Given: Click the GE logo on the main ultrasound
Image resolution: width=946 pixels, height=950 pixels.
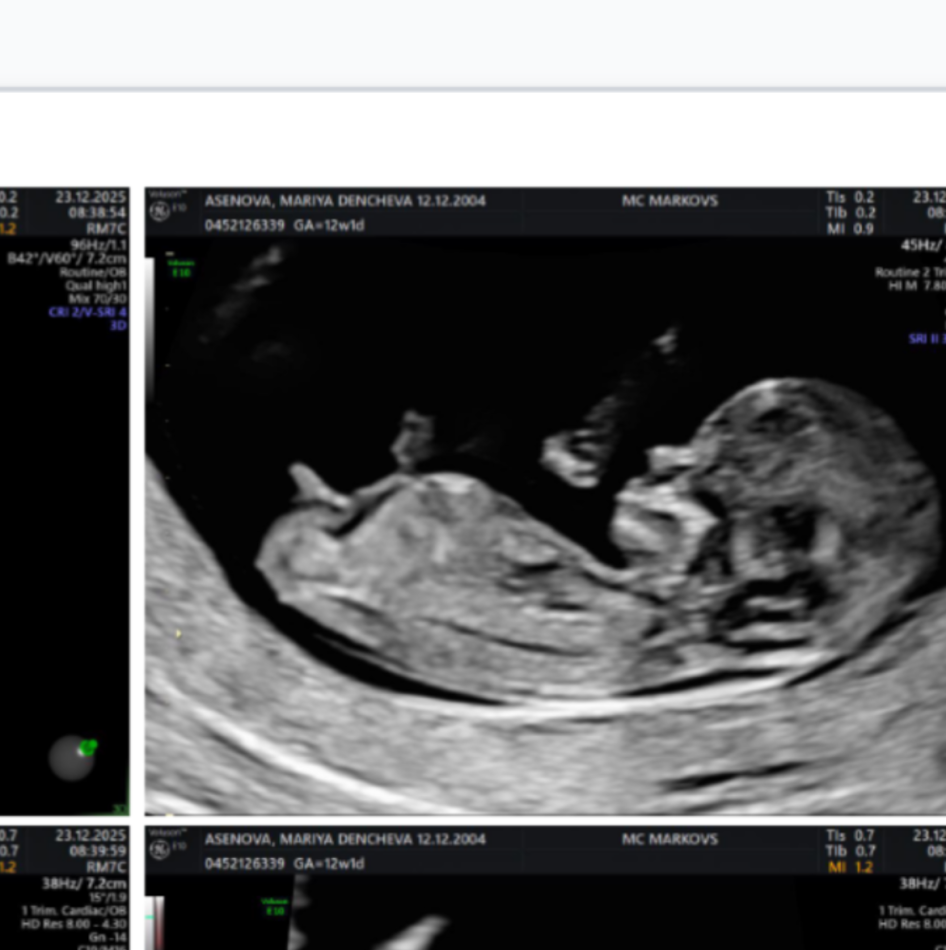Looking at the screenshot, I should pyautogui.click(x=160, y=211).
